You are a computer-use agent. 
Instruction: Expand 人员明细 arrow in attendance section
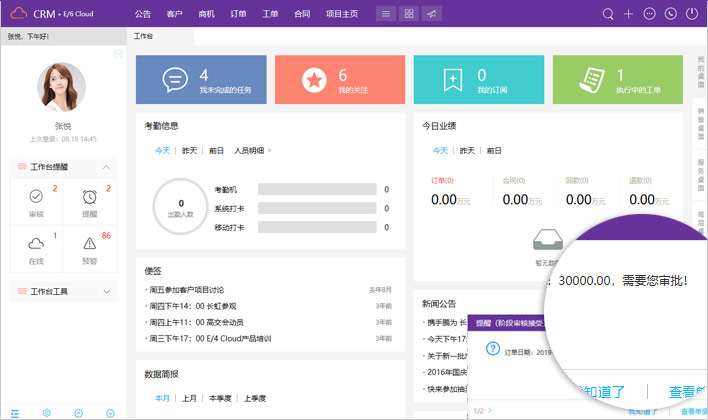coord(269,150)
